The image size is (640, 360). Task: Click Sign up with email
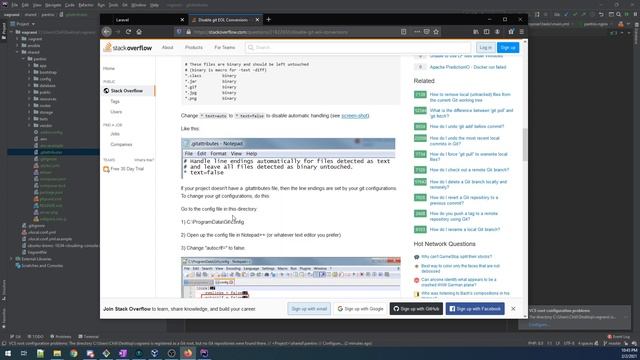pos(309,309)
